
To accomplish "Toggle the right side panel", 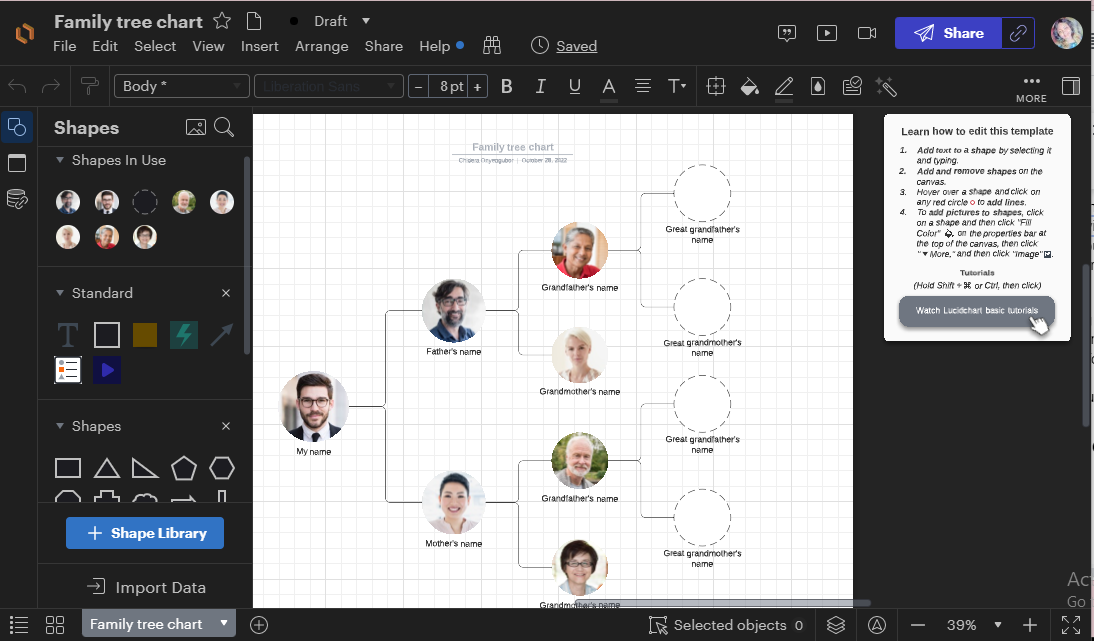I will coord(1070,86).
